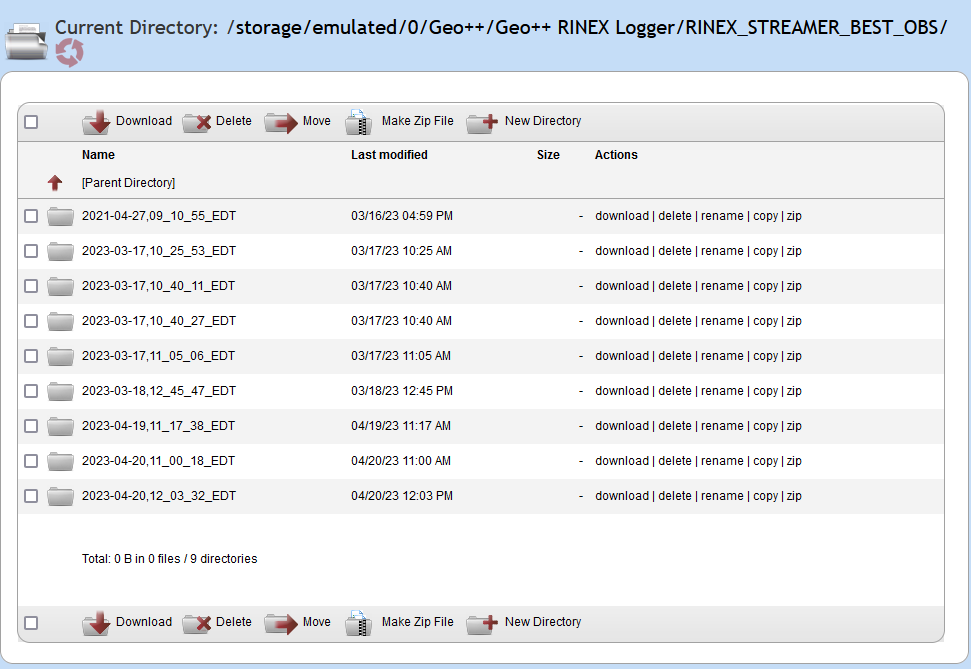Click download for 2023-04-20,11_00_18_EDT
Screen dimensions: 971x669
(622, 460)
